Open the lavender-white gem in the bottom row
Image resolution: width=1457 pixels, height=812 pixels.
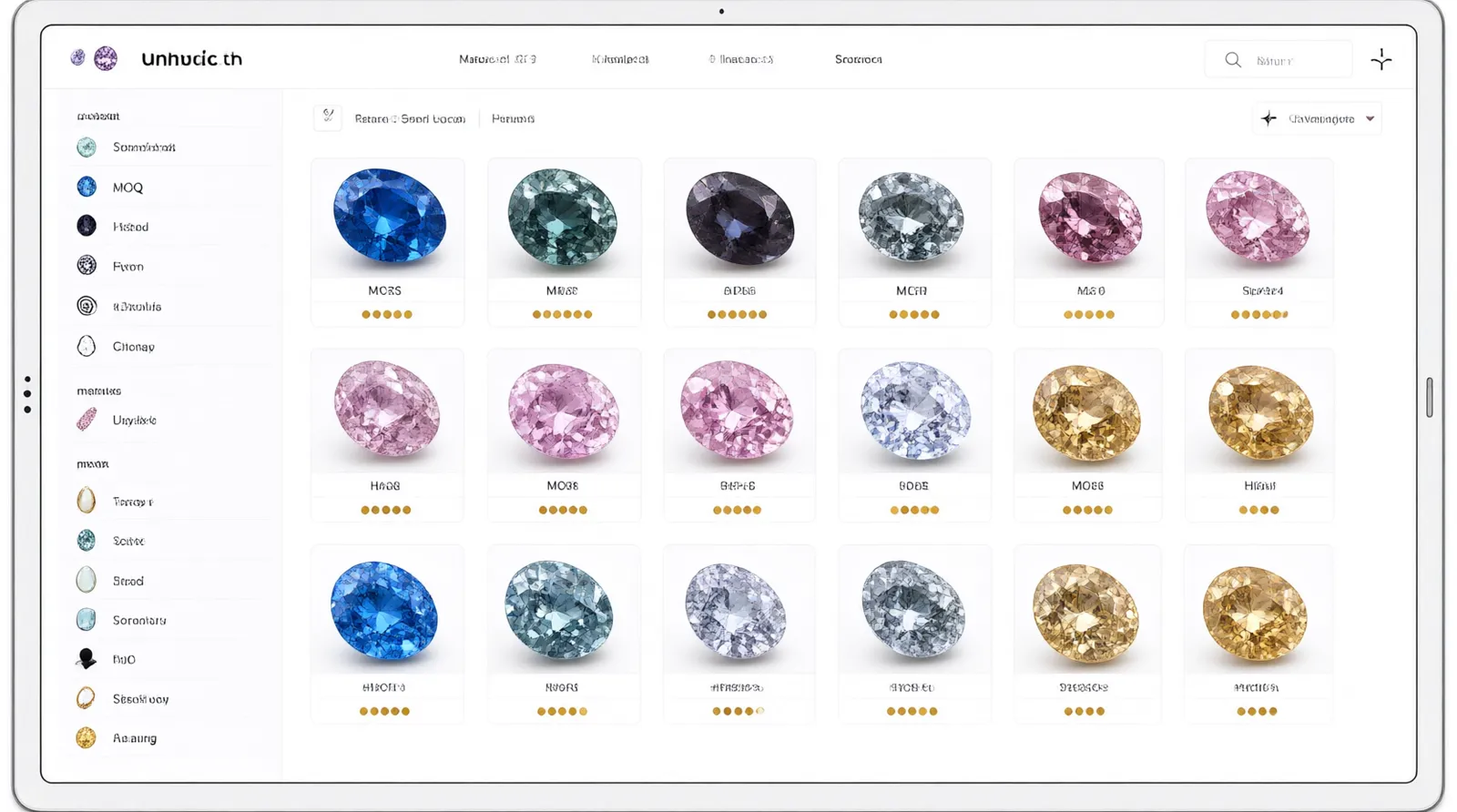736,610
